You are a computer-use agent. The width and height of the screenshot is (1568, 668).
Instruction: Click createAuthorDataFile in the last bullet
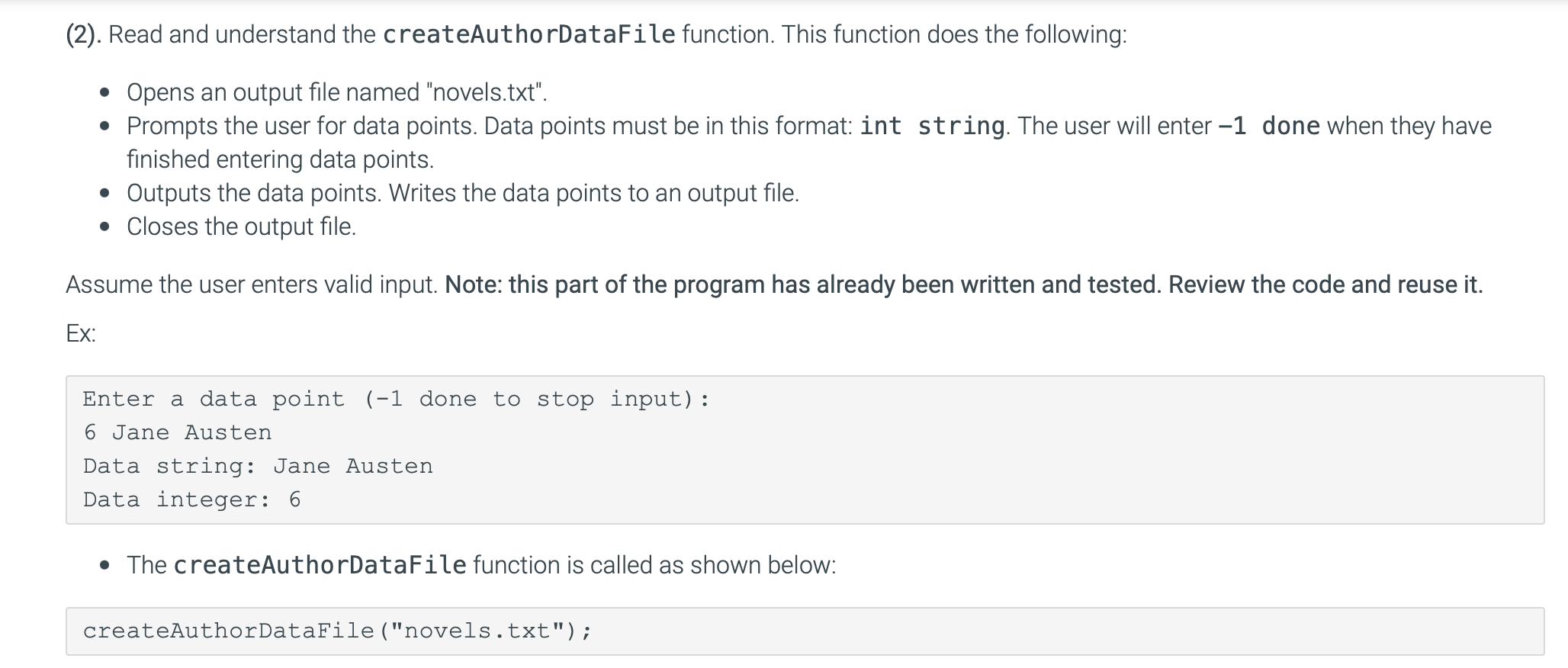click(x=320, y=565)
